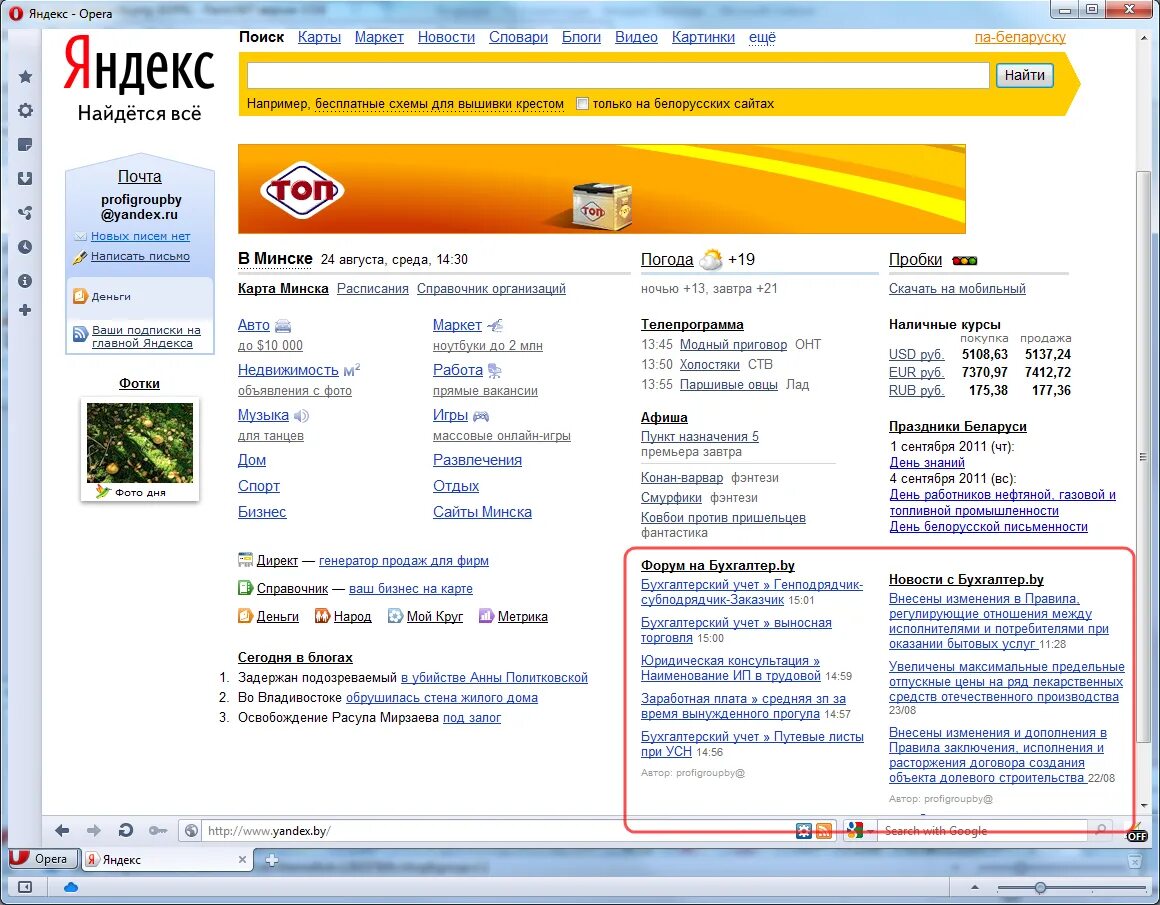Open the 'Скачать на мобильный' link
Viewport: 1160px width, 905px height.
[x=957, y=289]
